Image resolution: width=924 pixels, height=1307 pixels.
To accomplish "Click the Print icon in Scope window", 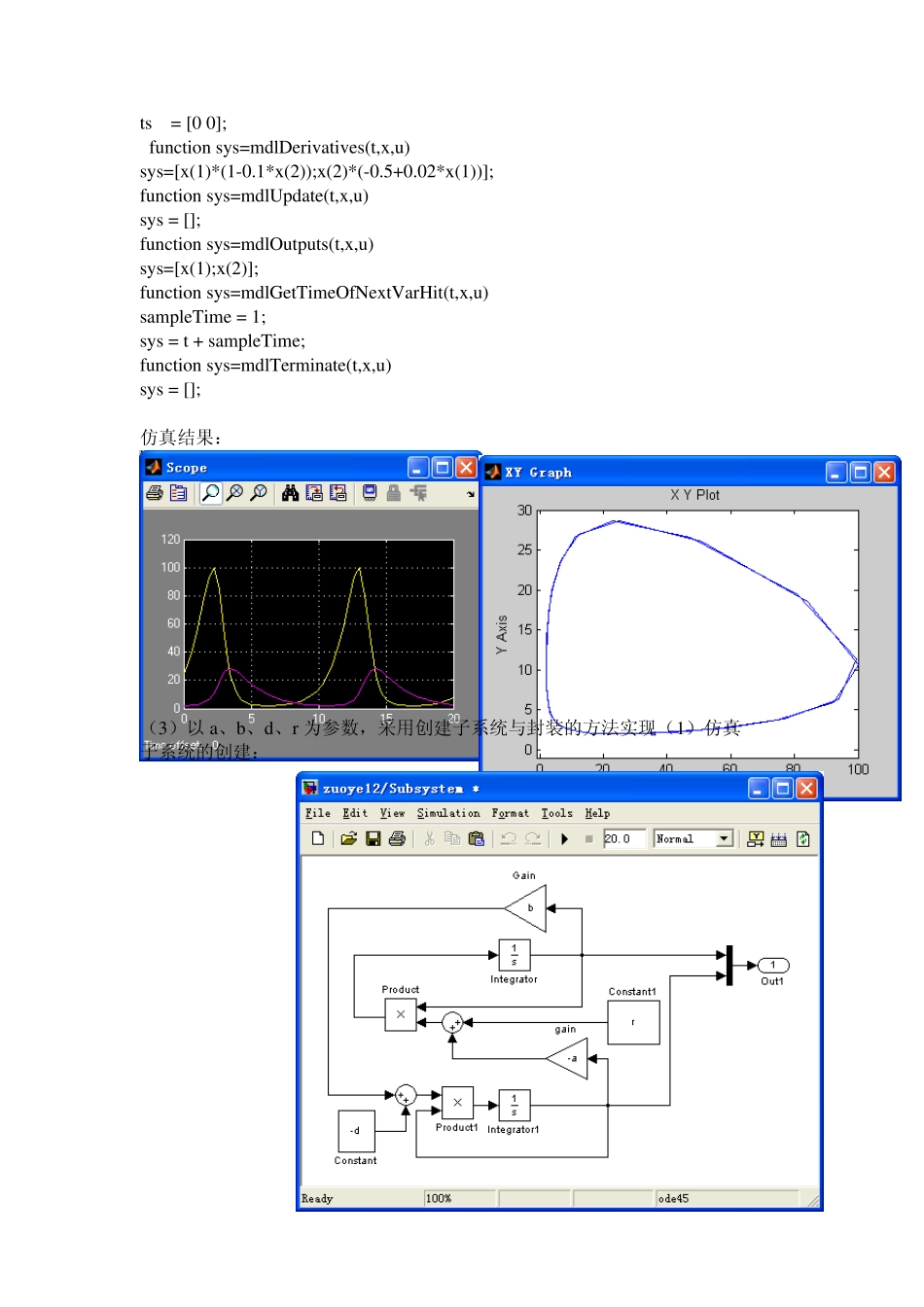I will (x=155, y=493).
